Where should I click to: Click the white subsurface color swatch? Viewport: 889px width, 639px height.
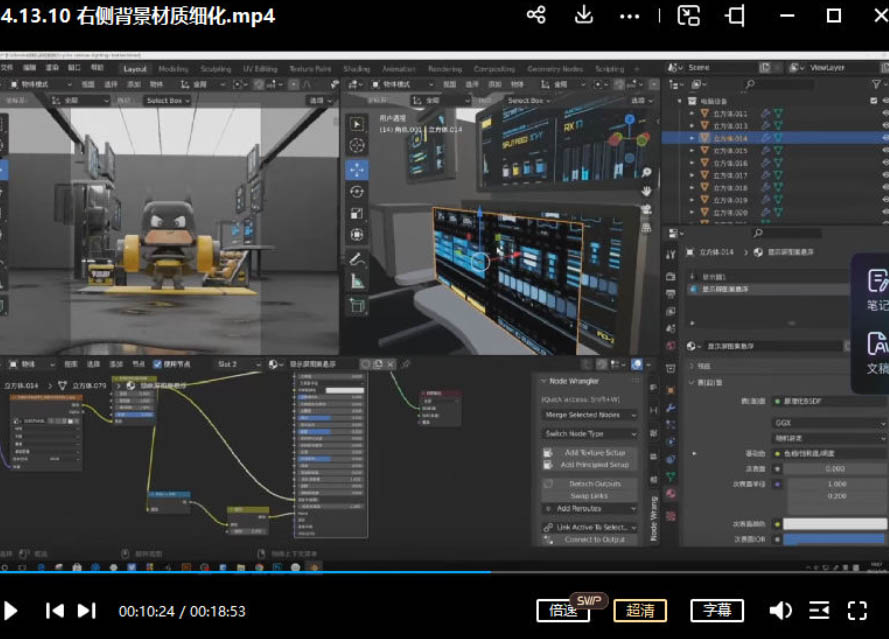(834, 524)
